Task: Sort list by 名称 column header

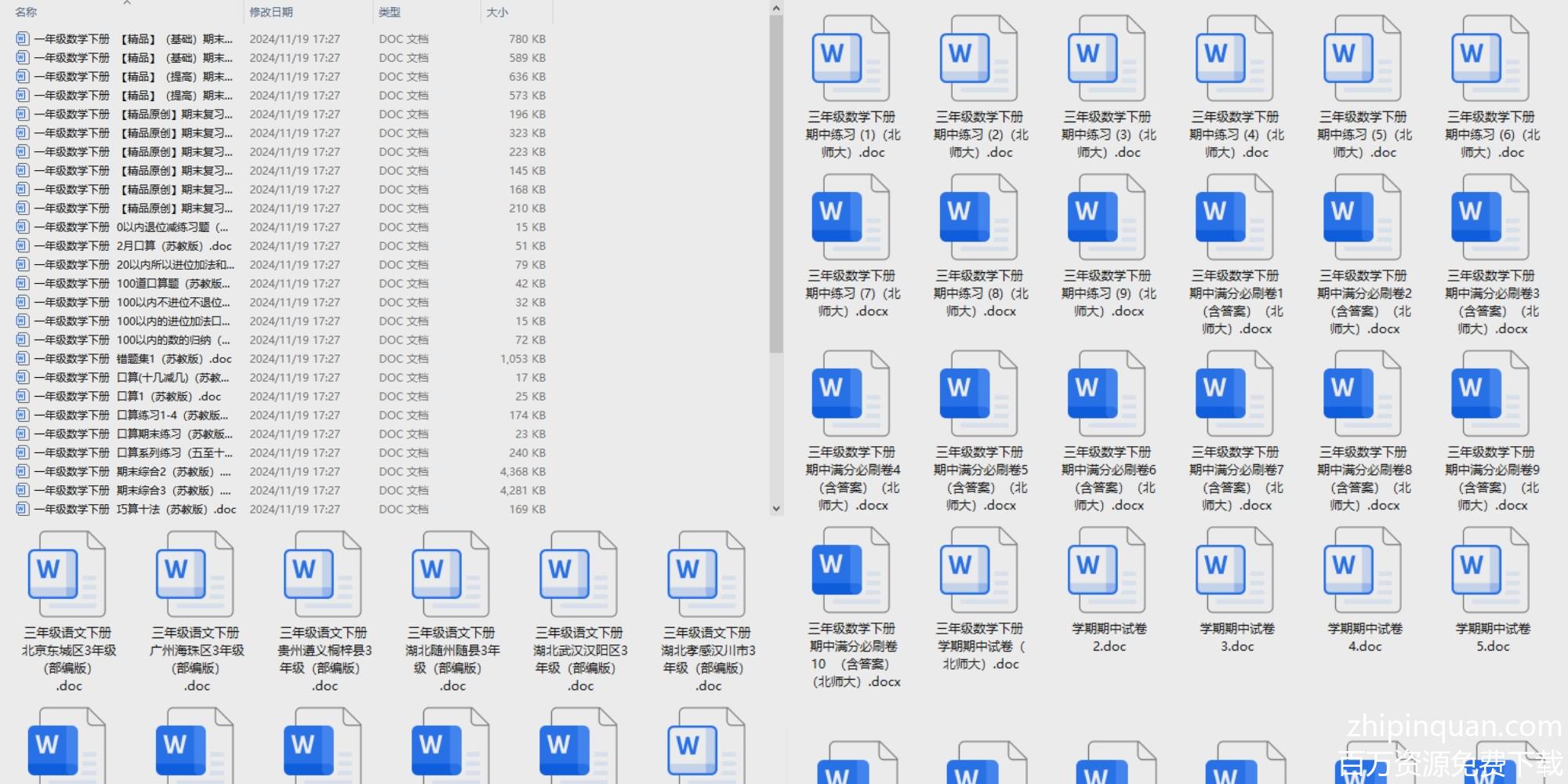Action: coord(27,13)
